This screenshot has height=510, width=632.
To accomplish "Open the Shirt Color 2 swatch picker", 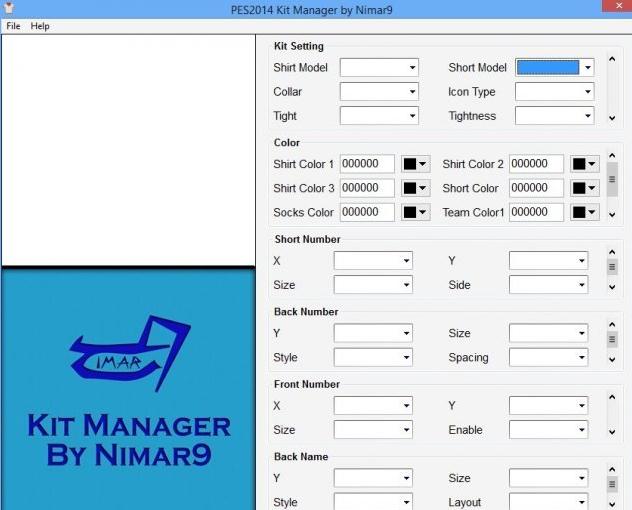I will [x=585, y=164].
